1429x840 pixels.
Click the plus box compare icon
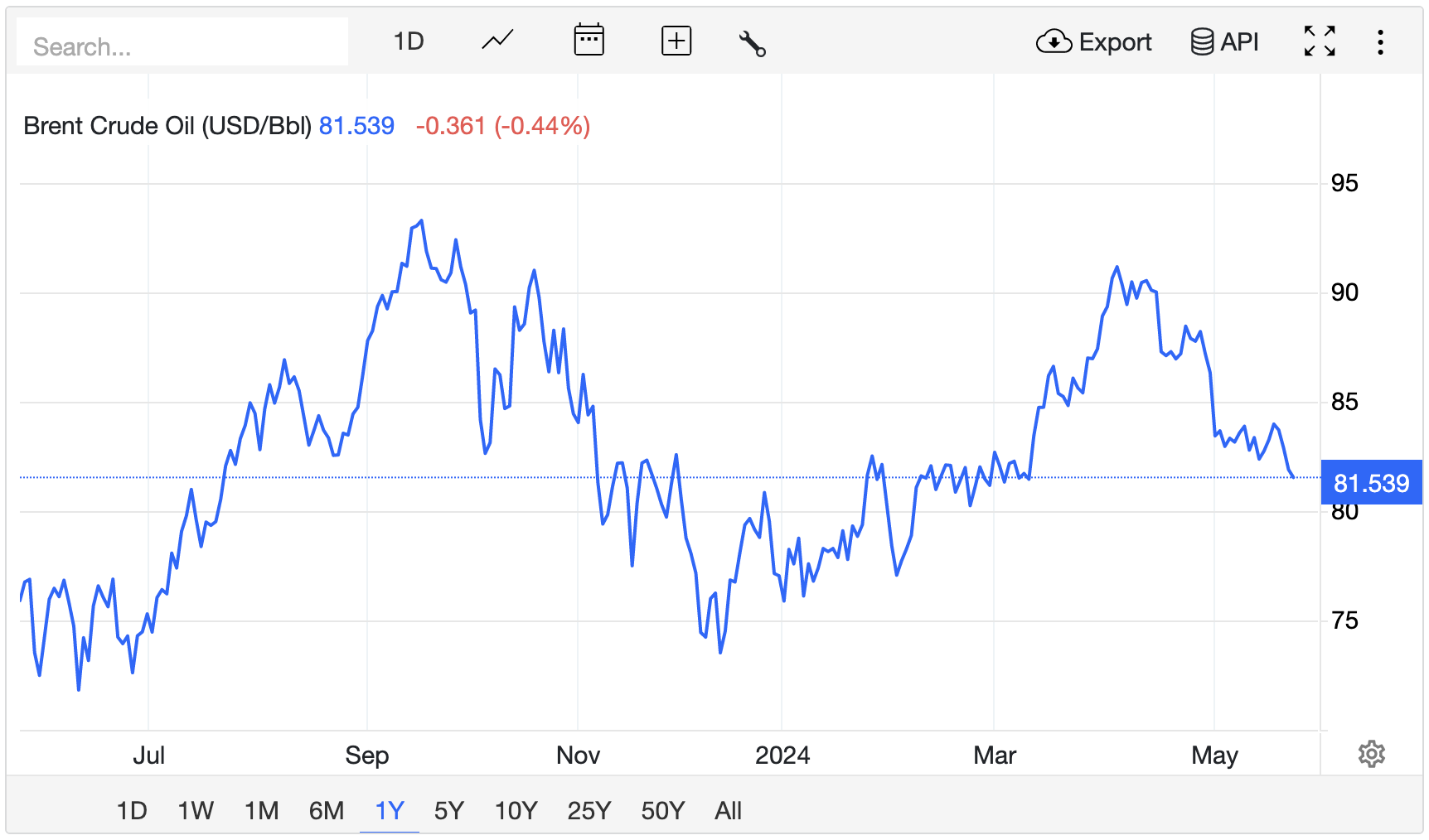tap(676, 41)
